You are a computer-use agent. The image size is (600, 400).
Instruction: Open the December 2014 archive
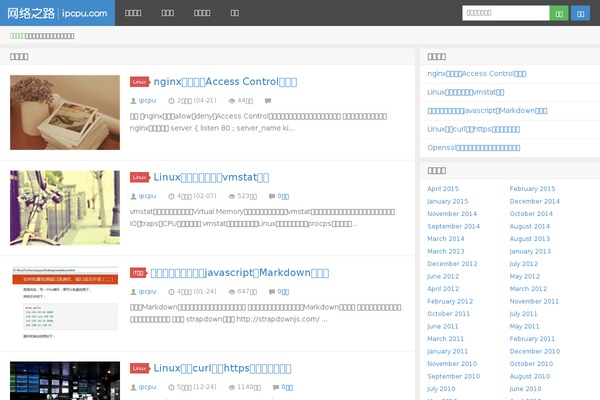pos(535,201)
